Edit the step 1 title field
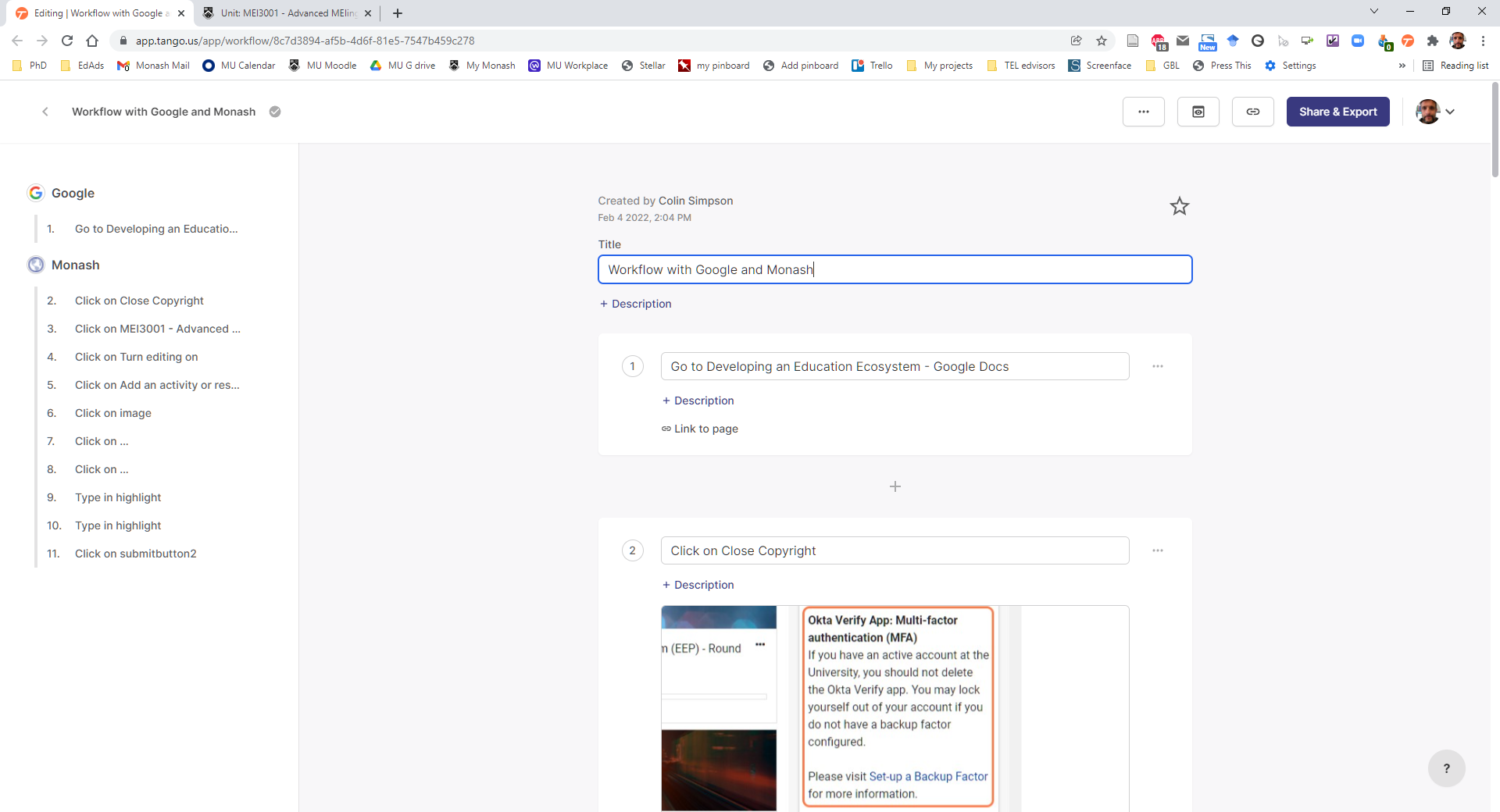The image size is (1500, 812). (x=895, y=366)
